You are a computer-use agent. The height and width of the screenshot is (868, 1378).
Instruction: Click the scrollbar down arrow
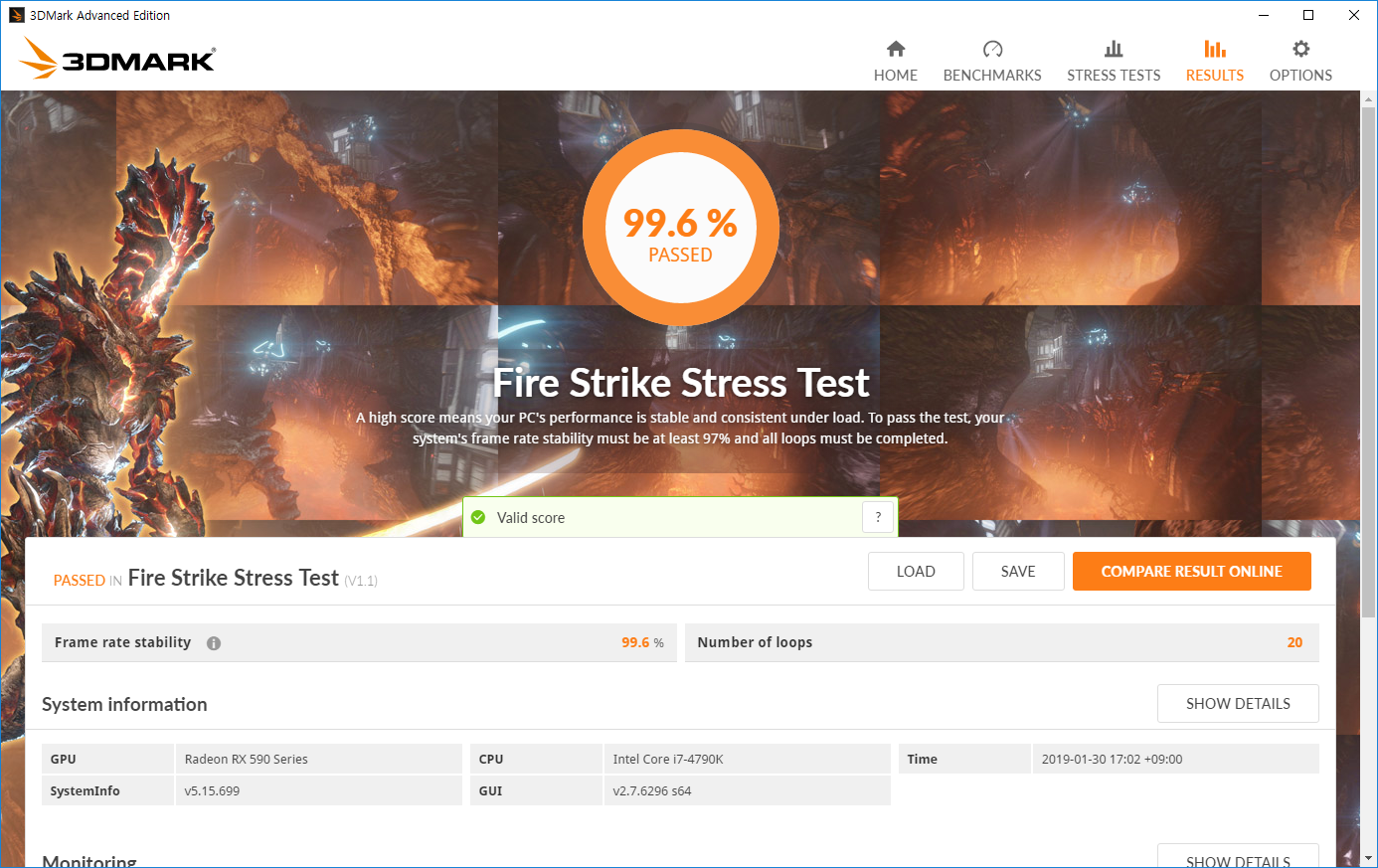(1368, 857)
